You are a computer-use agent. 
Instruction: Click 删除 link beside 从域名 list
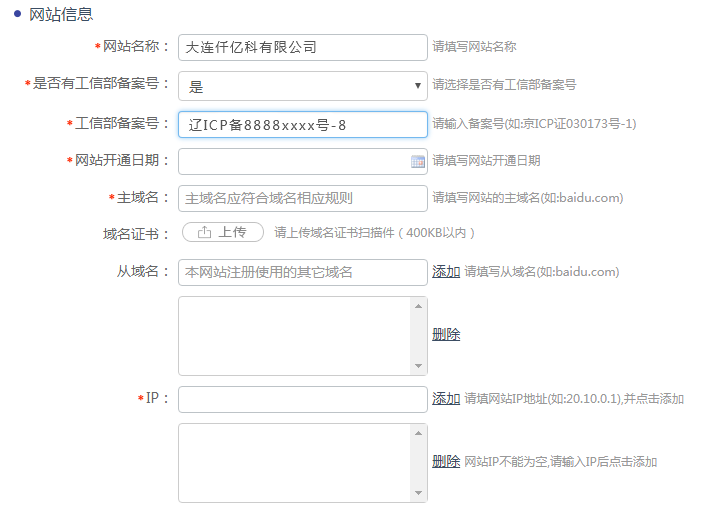click(446, 335)
